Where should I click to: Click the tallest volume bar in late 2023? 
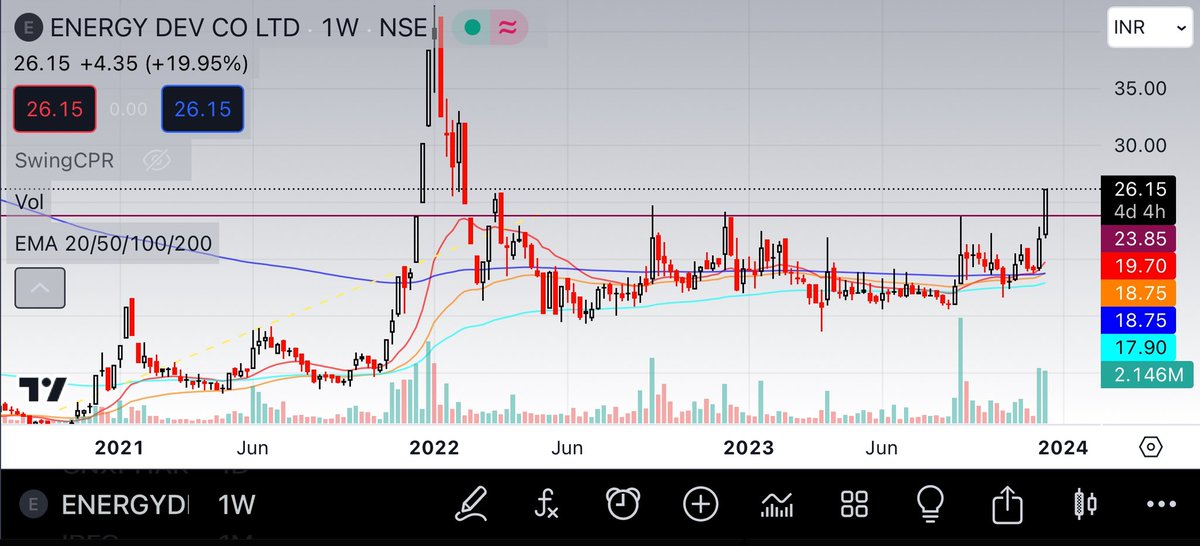tap(961, 370)
